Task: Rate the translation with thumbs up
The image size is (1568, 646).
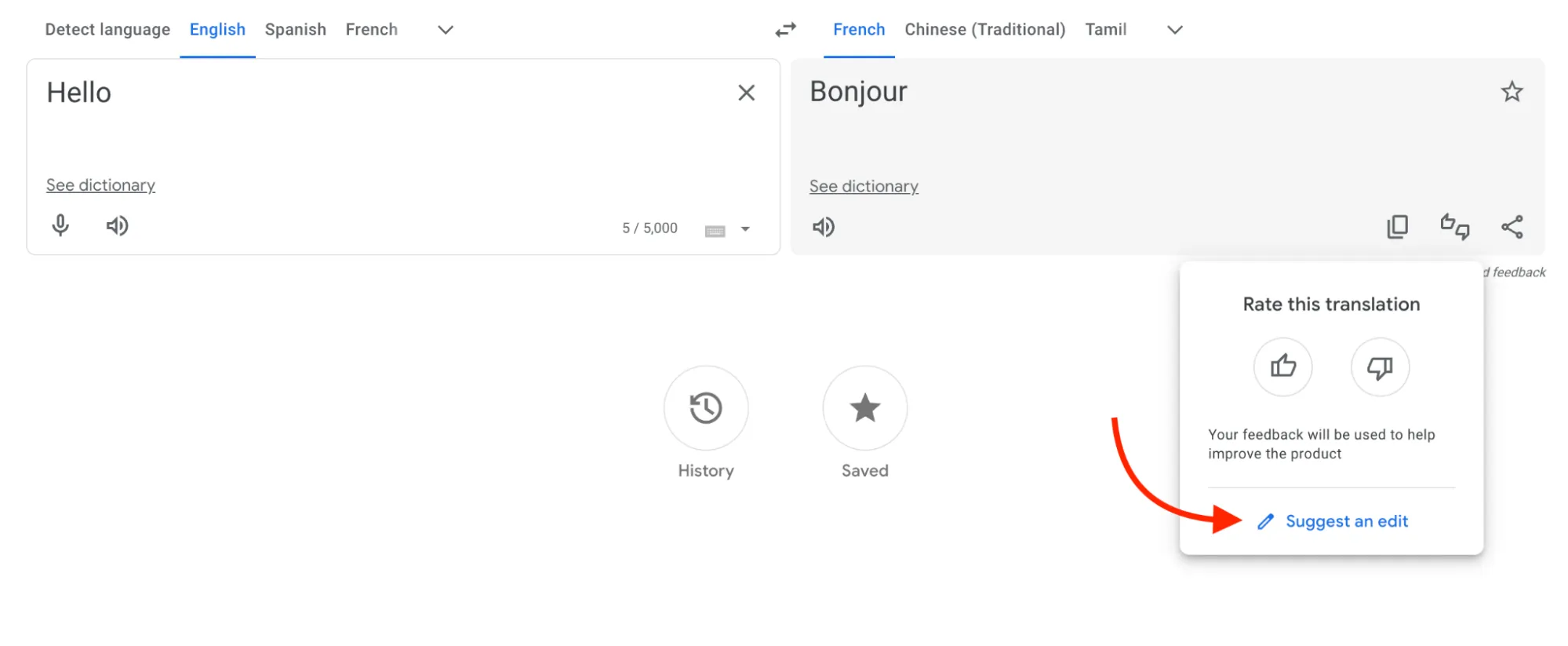Action: click(x=1282, y=367)
